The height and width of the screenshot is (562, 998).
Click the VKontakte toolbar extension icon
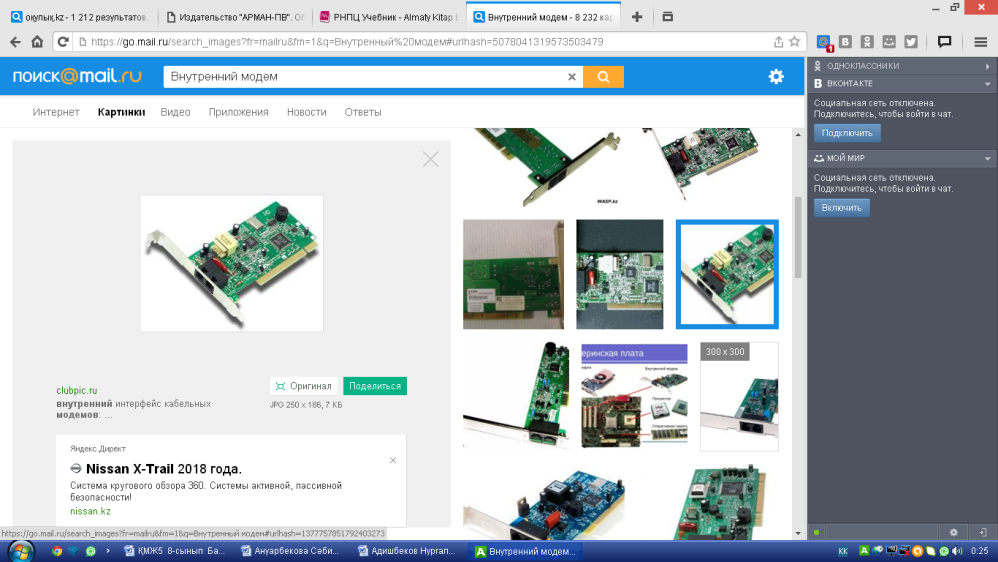[845, 42]
